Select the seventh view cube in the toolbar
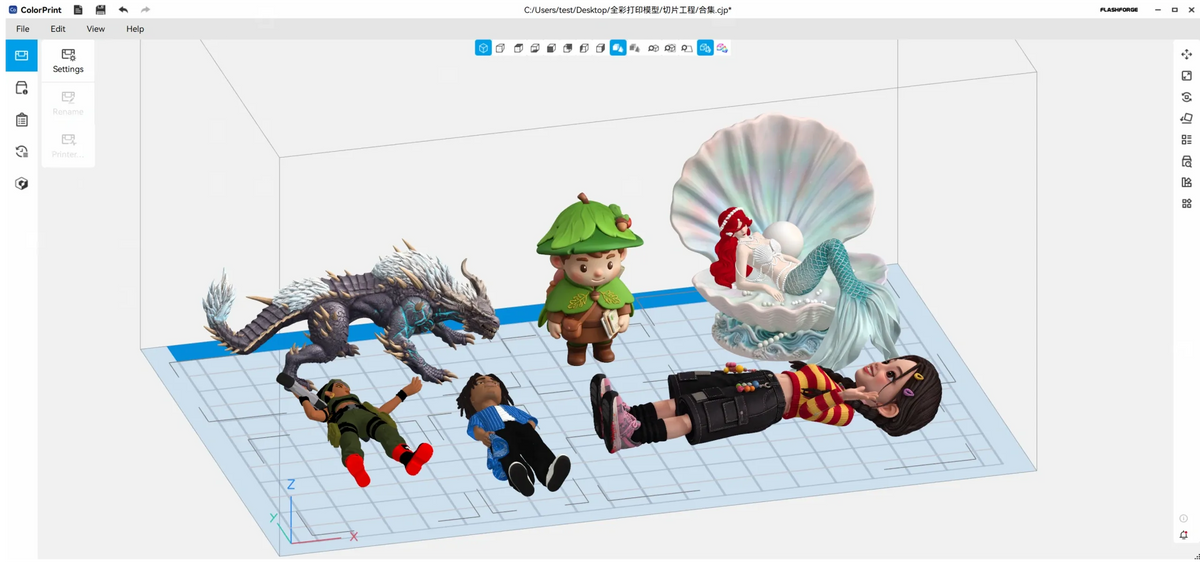Viewport: 1200px width, 563px height. [x=584, y=47]
